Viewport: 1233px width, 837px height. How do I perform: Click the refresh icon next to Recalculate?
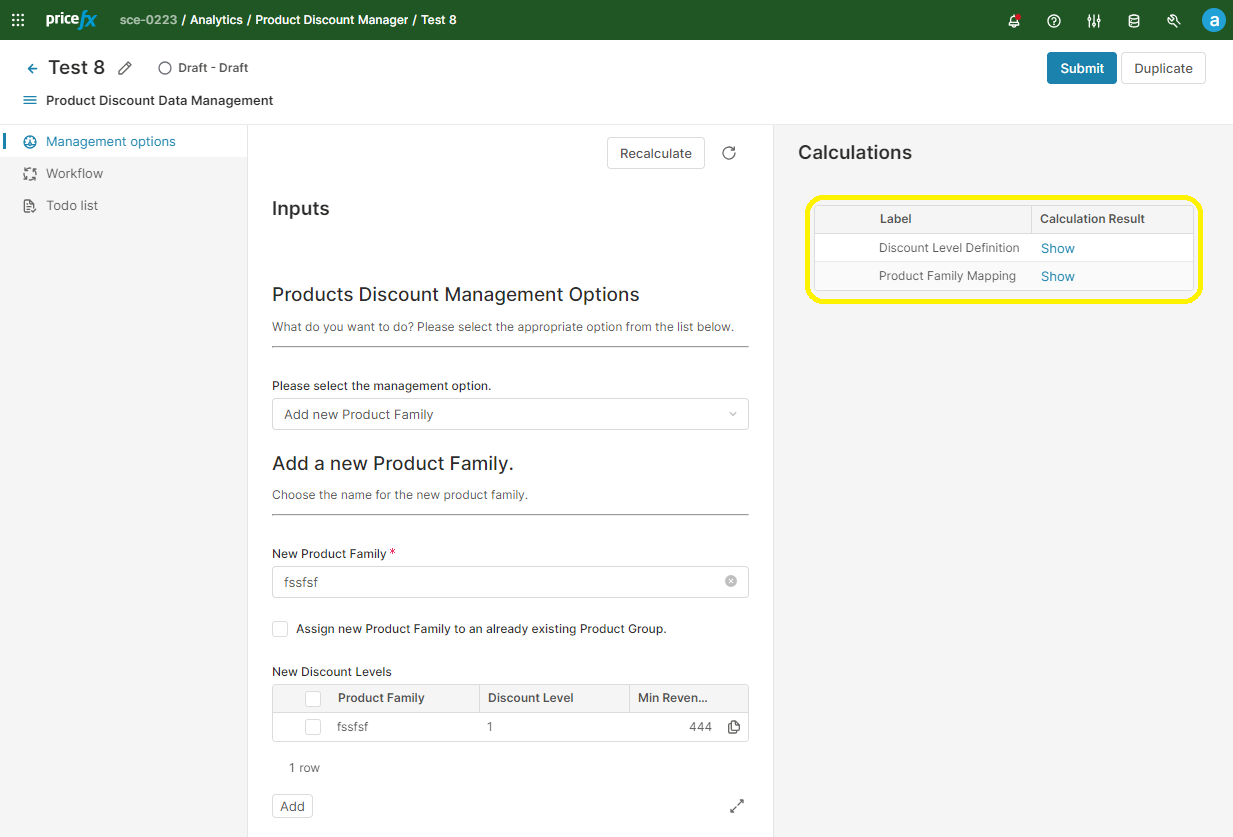(x=729, y=153)
